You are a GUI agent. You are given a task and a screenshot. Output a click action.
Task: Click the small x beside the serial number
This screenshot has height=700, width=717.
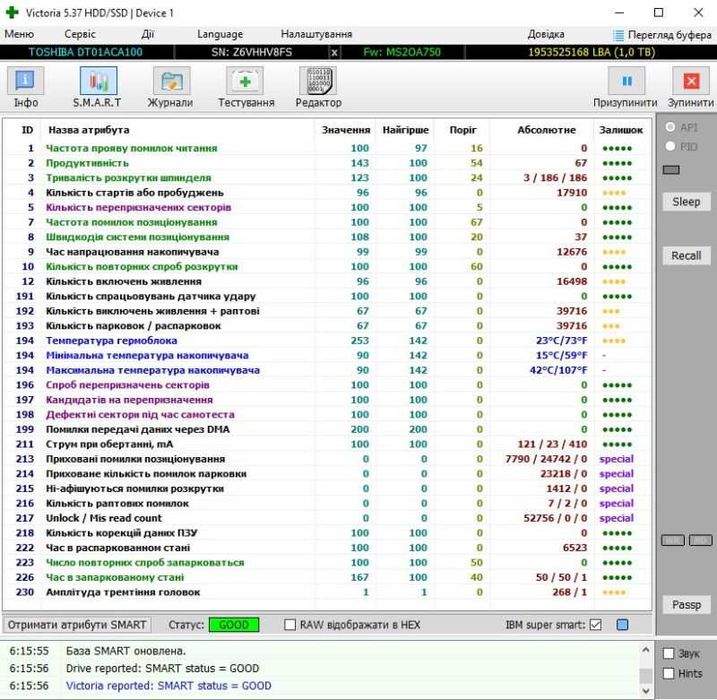pos(334,53)
